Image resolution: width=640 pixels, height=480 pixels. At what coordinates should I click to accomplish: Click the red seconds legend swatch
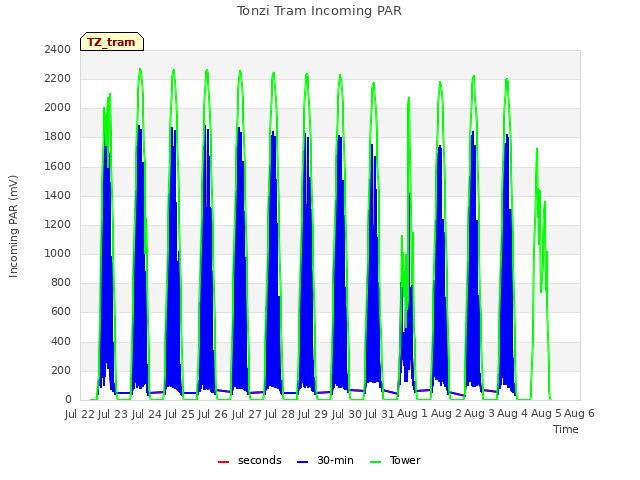click(x=223, y=462)
